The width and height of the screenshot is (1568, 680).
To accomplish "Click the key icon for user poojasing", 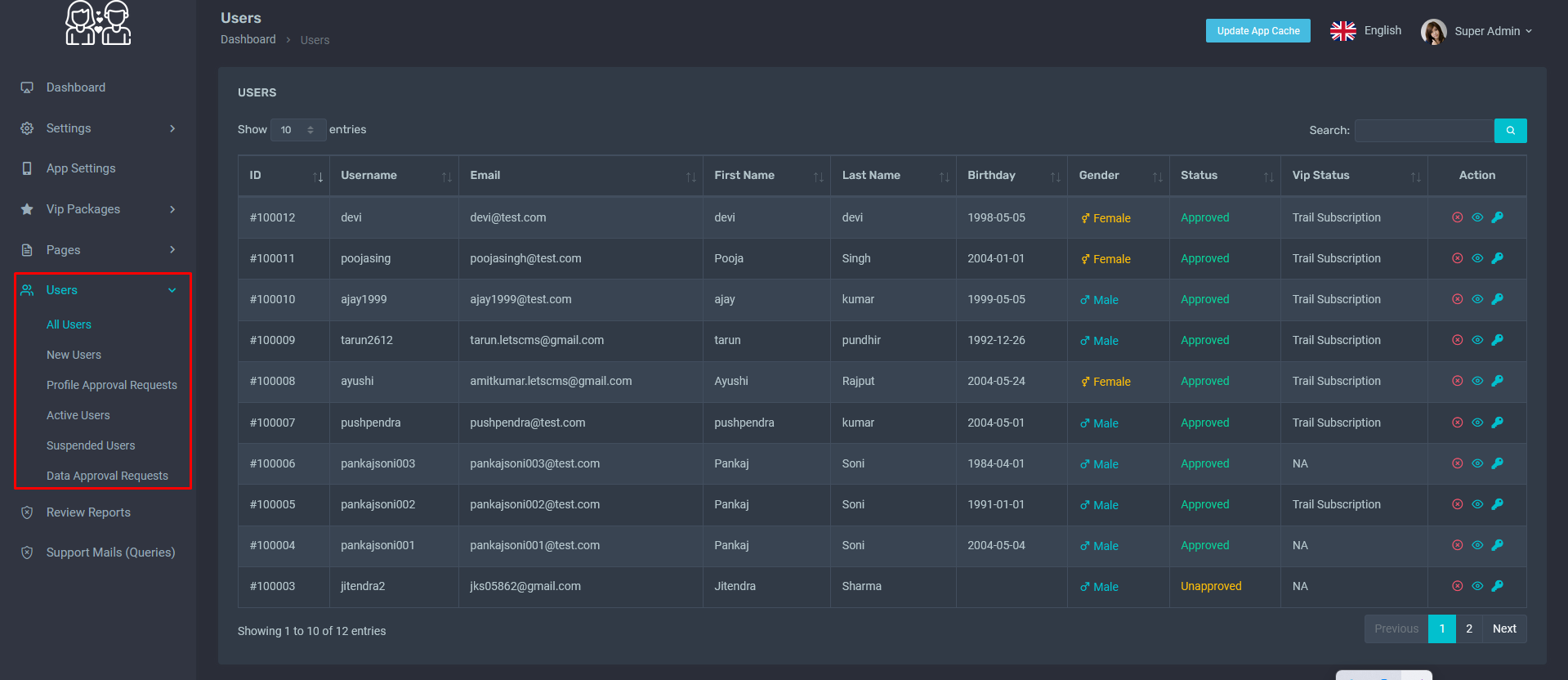I will [1497, 258].
